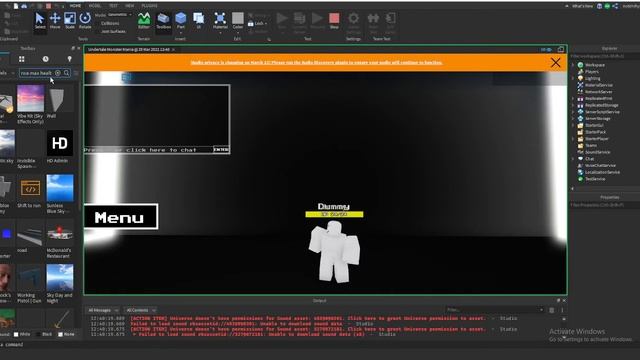Select Lighting in the Explorer tree

592,78
